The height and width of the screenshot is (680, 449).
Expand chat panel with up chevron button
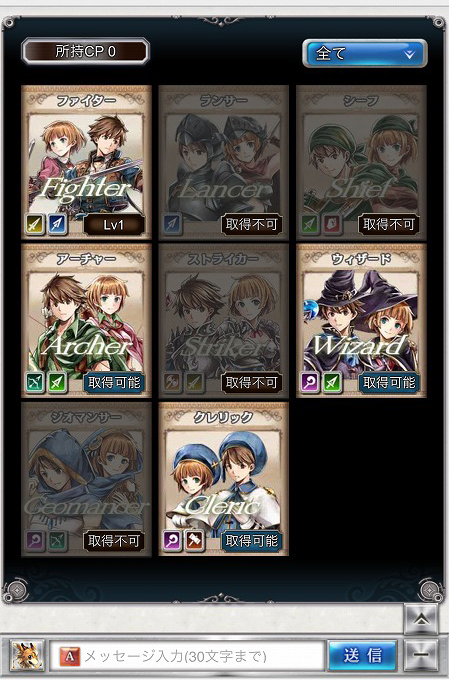(x=421, y=620)
